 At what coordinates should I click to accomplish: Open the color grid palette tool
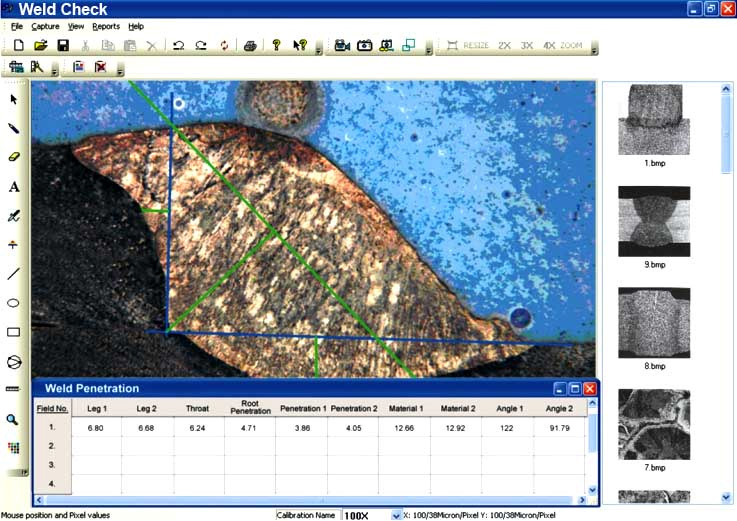(x=14, y=448)
